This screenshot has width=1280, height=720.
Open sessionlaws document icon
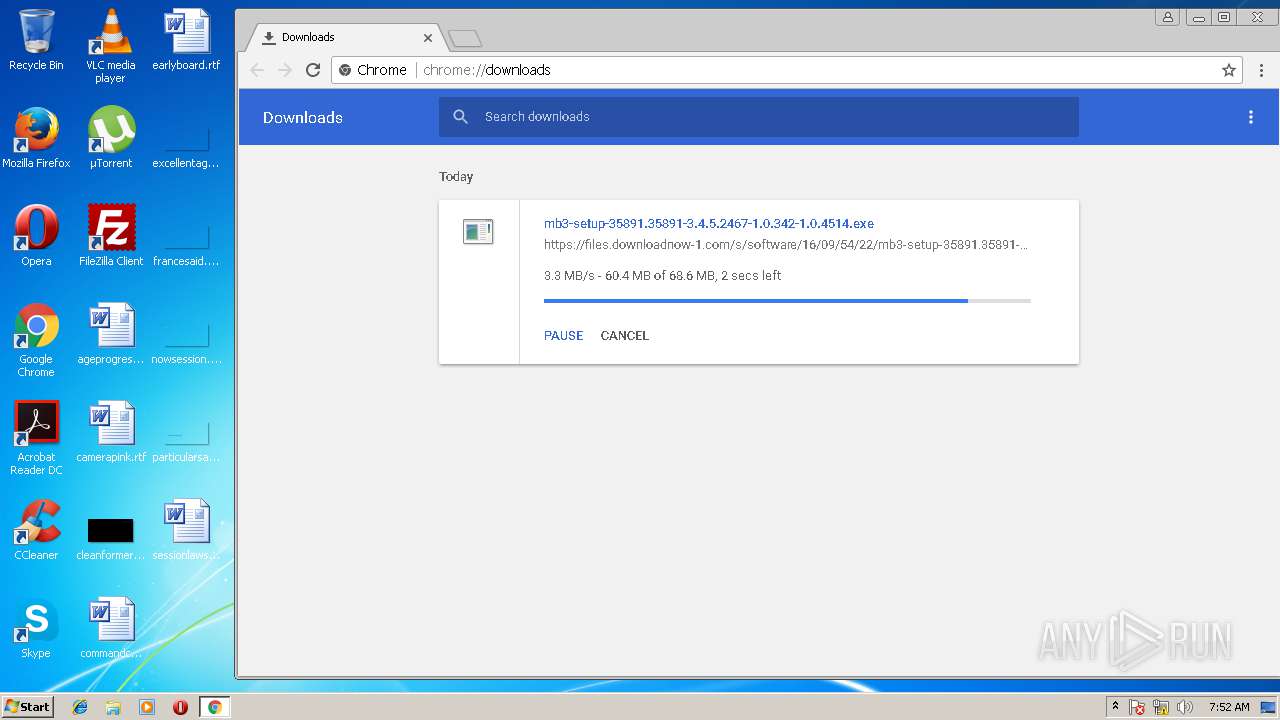click(x=186, y=530)
